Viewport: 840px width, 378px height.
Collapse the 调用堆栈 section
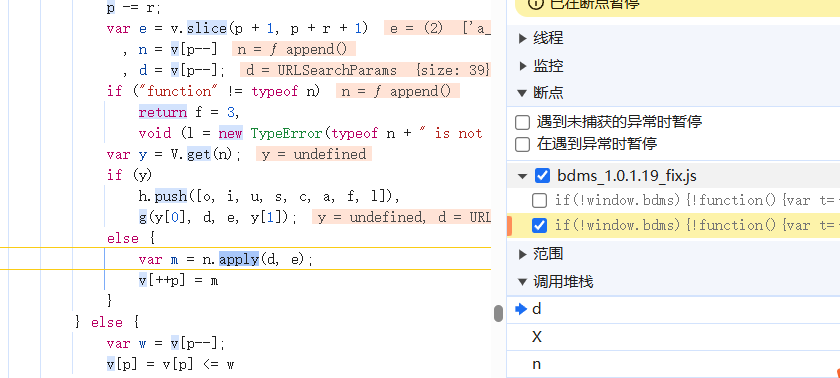[523, 282]
